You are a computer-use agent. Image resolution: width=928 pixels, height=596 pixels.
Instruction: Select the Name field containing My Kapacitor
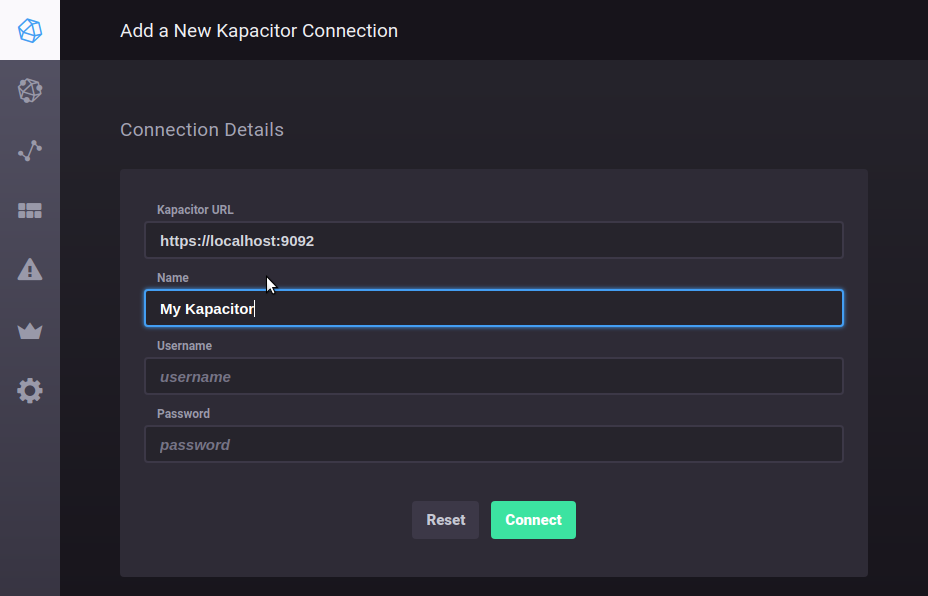(x=493, y=308)
